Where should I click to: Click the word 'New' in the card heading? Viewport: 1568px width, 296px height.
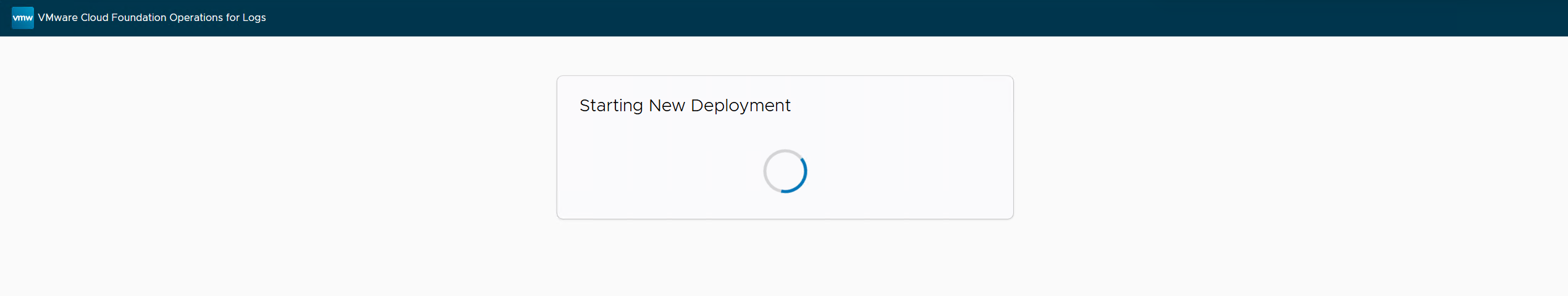coord(667,106)
